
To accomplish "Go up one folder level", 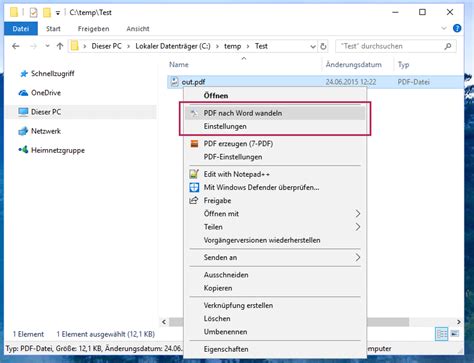I will pos(60,46).
